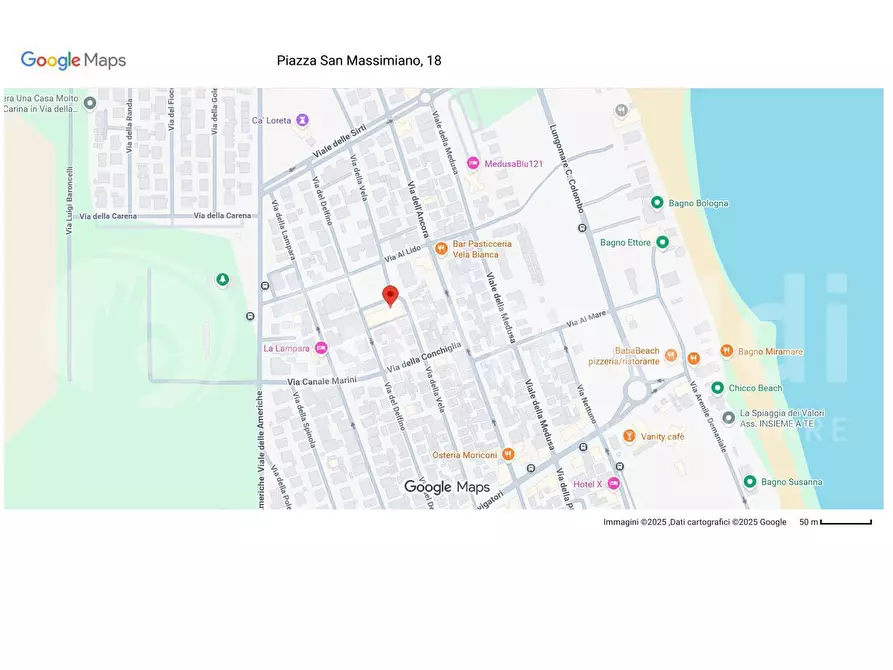Click the La Lampara hotel icon
Image resolution: width=893 pixels, height=670 pixels.
(321, 348)
